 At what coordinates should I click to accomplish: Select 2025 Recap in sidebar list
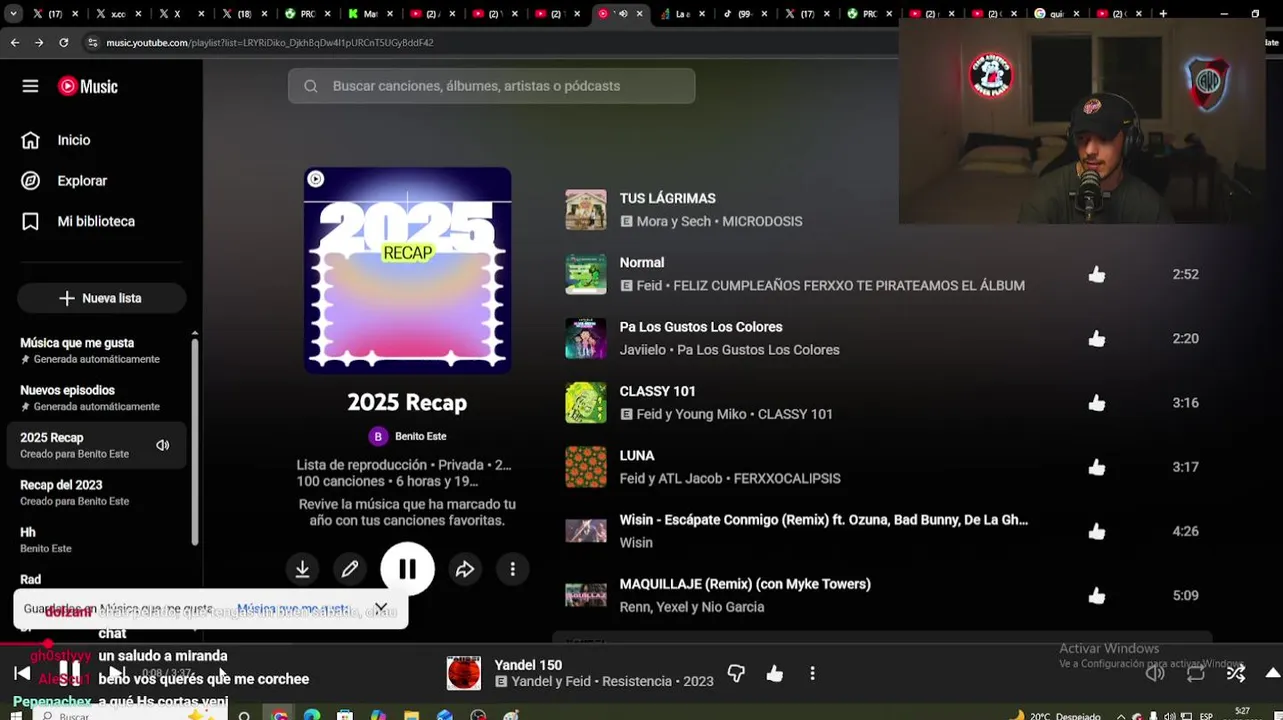click(97, 445)
